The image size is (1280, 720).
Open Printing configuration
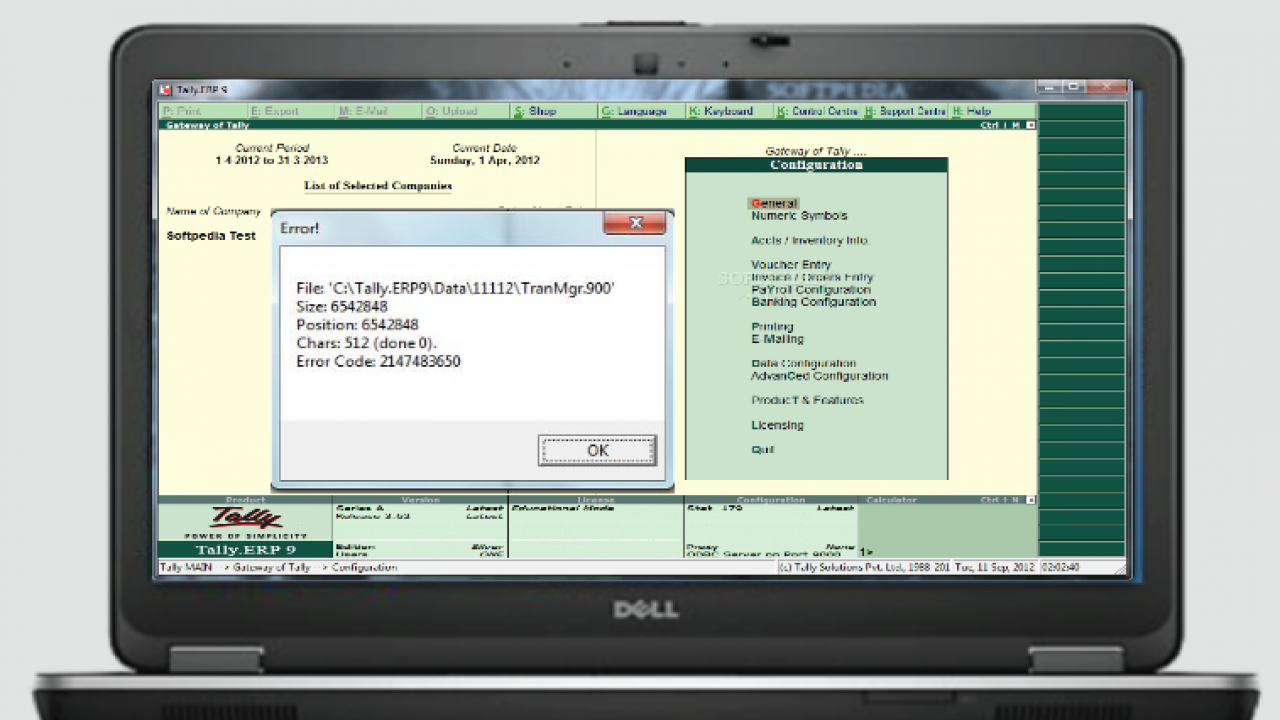coord(772,327)
